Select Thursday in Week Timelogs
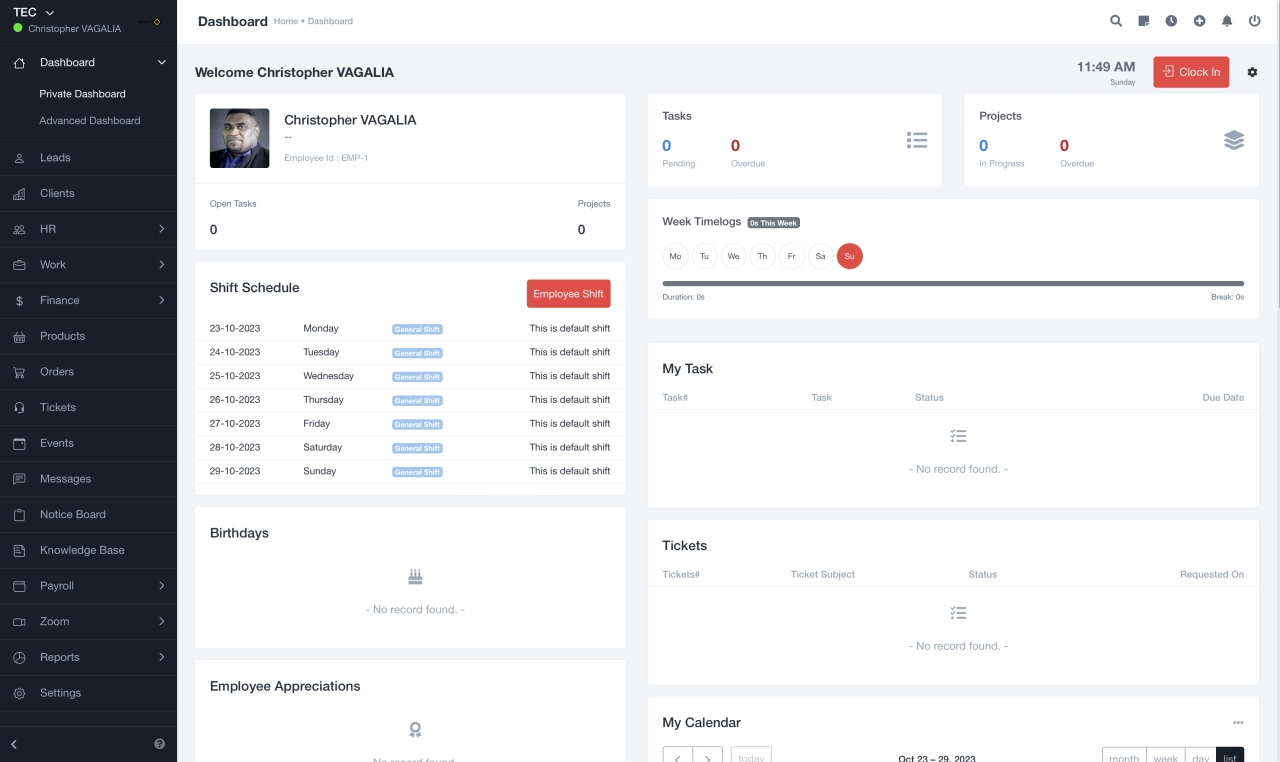 click(762, 256)
